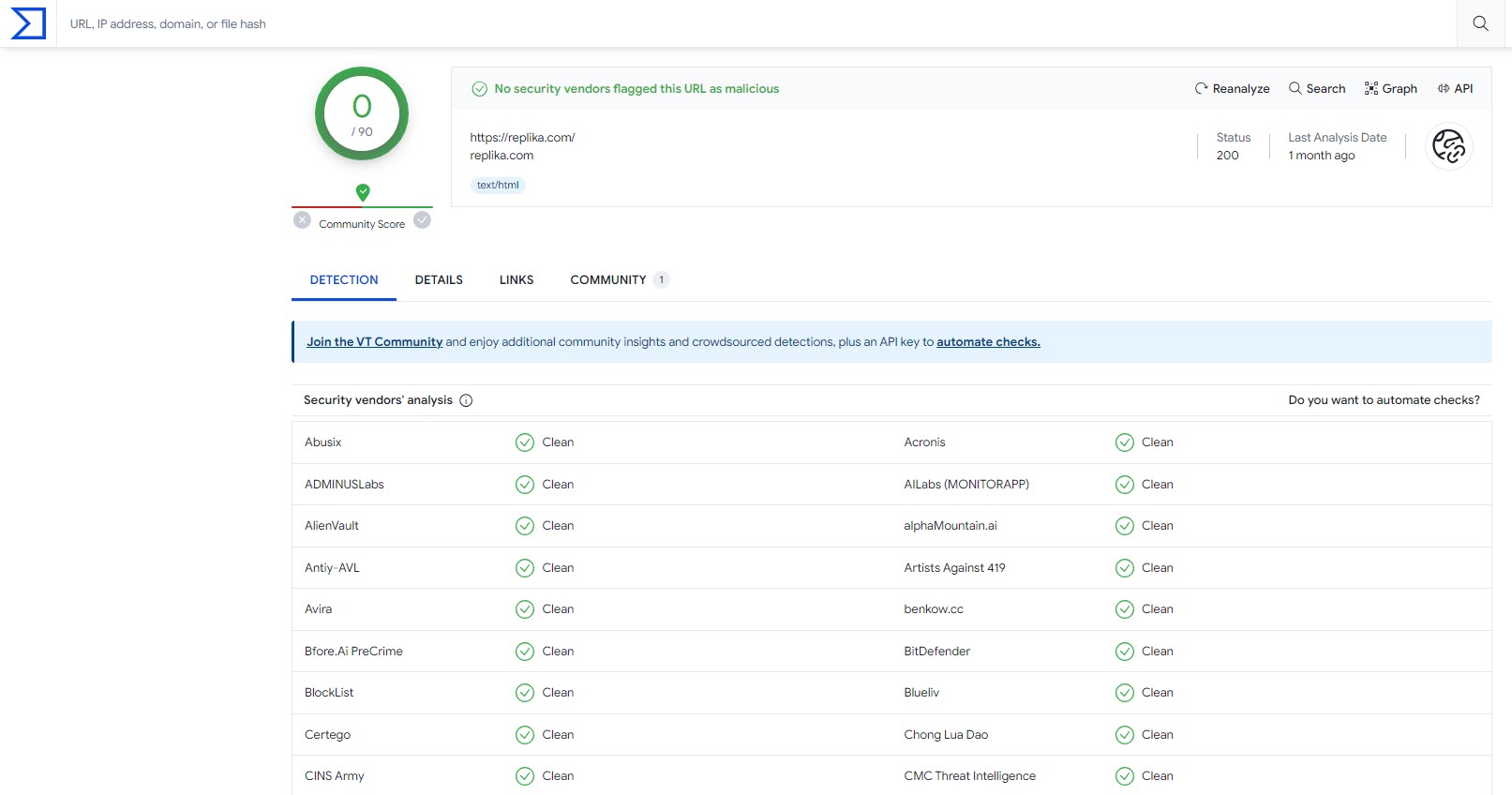
Task: Select the Detection tab
Action: point(344,280)
